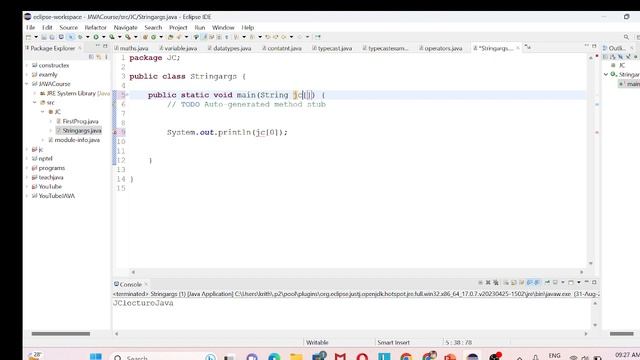Open the Package Explorer view menu
The width and height of the screenshot is (640, 360).
click(x=106, y=57)
